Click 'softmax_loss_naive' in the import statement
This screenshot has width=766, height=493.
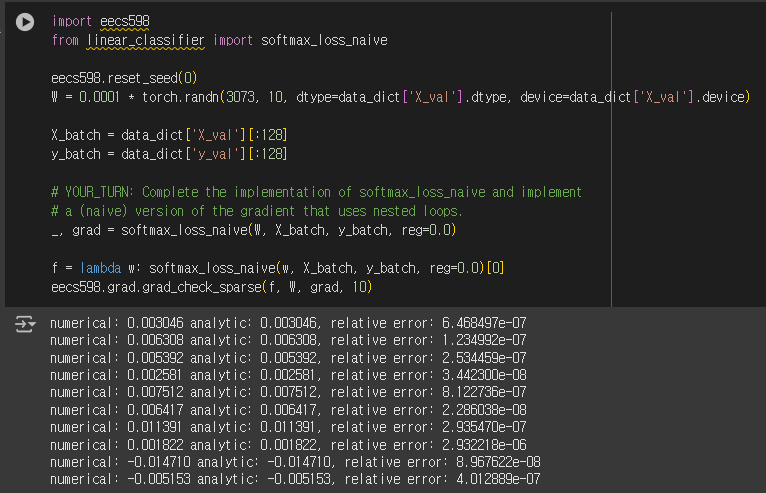pos(324,40)
